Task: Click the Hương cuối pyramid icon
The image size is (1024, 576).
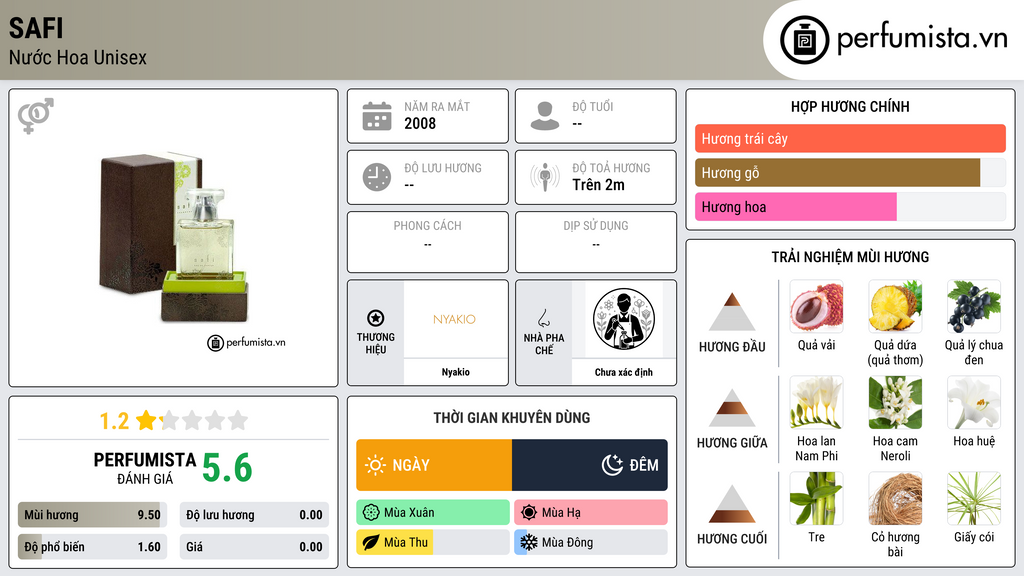Action: pyautogui.click(x=732, y=504)
